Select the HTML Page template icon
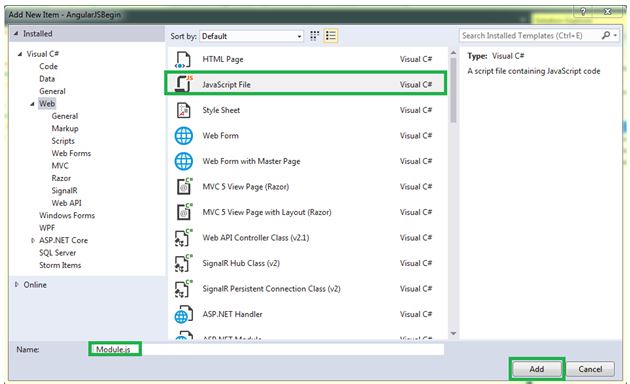The image size is (630, 384). pyautogui.click(x=183, y=59)
